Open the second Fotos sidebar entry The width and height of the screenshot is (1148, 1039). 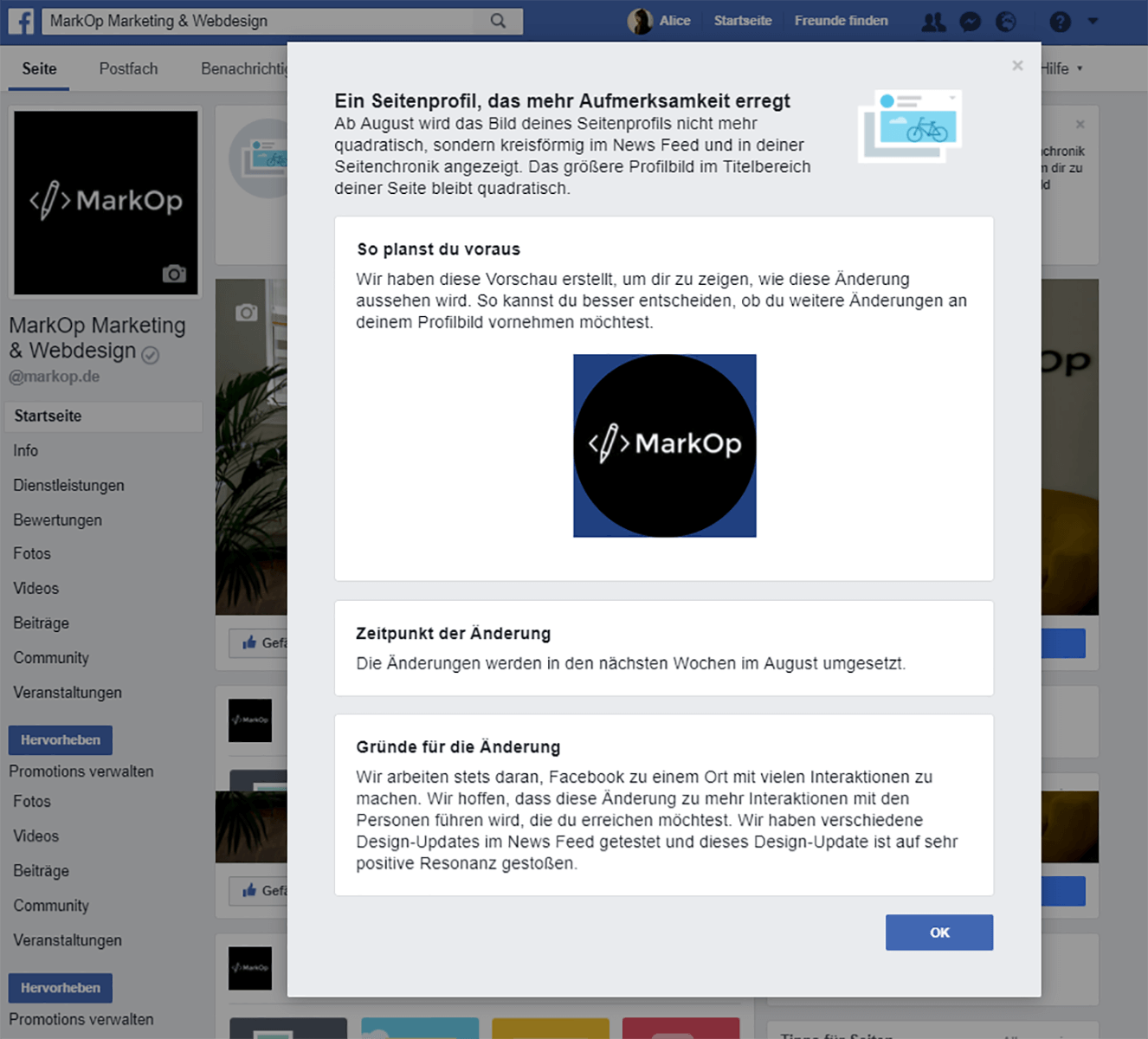(32, 802)
